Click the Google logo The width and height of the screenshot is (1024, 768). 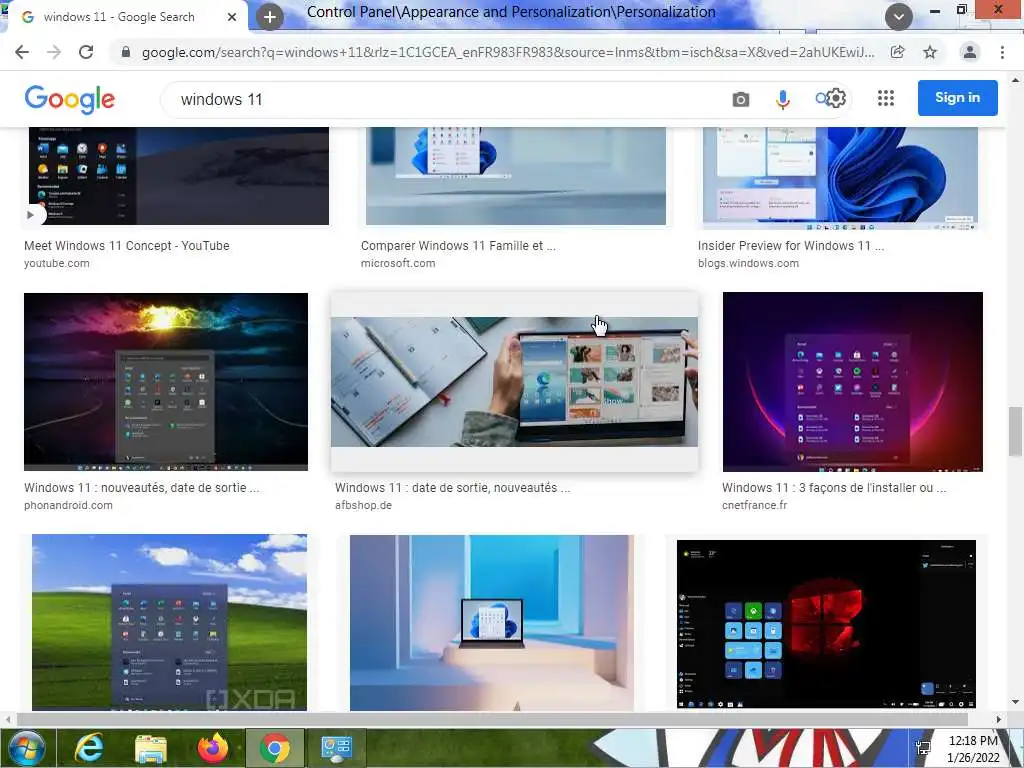(70, 99)
